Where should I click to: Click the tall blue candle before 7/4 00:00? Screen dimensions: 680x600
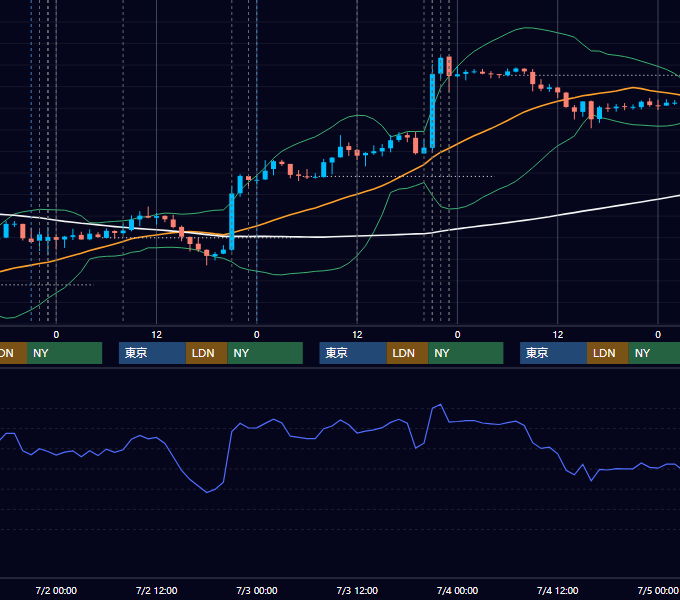coord(432,112)
